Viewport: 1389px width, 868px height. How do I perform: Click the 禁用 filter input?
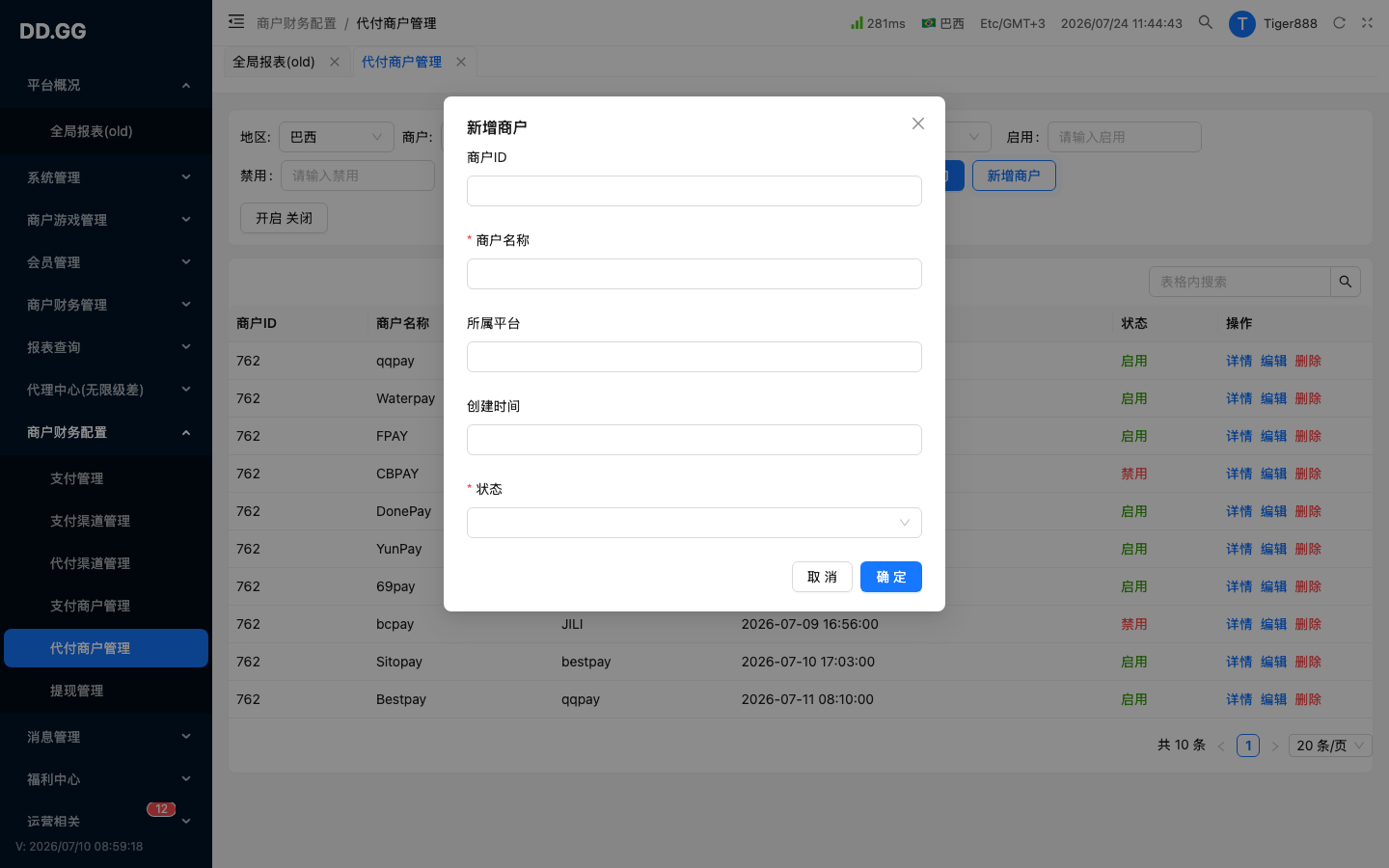click(x=358, y=176)
